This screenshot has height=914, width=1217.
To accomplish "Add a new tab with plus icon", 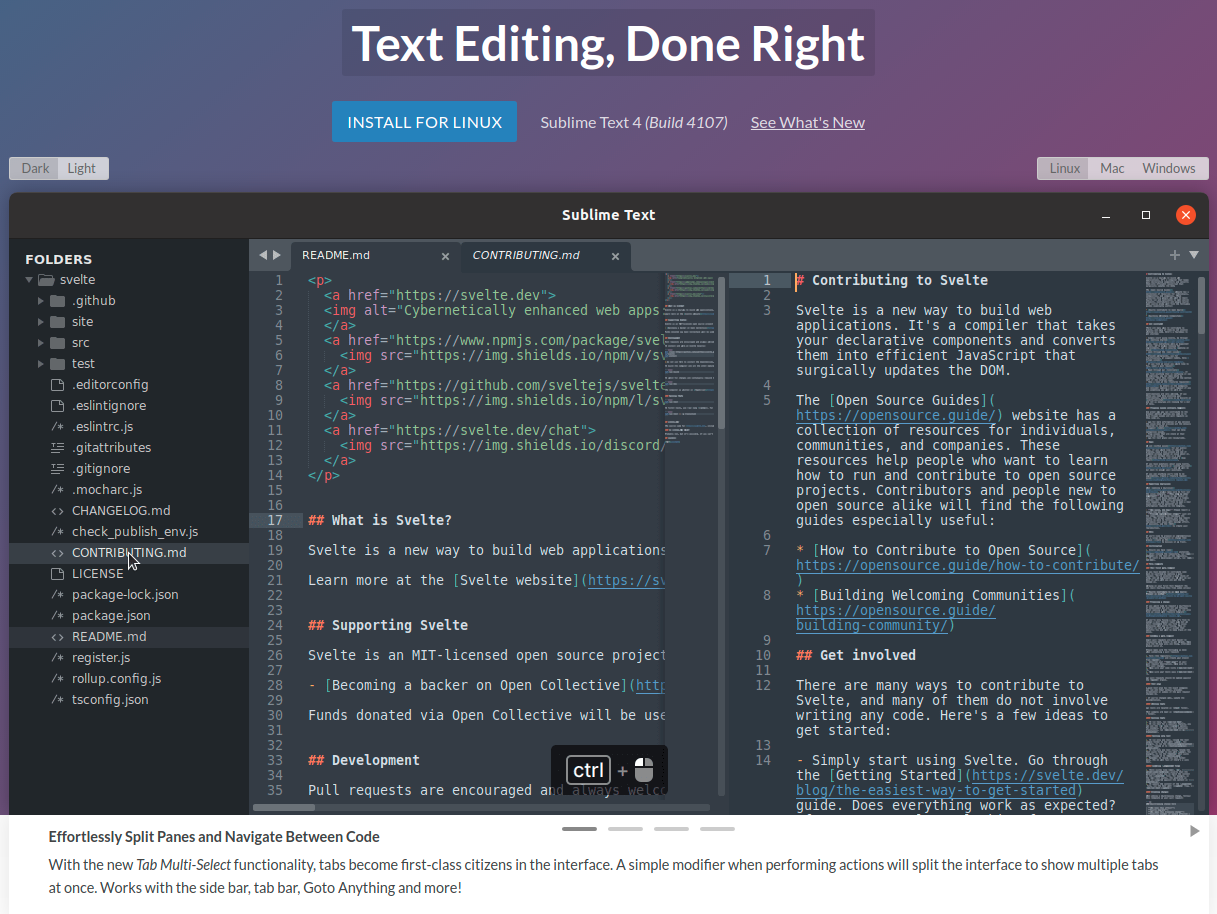I will coord(1175,255).
